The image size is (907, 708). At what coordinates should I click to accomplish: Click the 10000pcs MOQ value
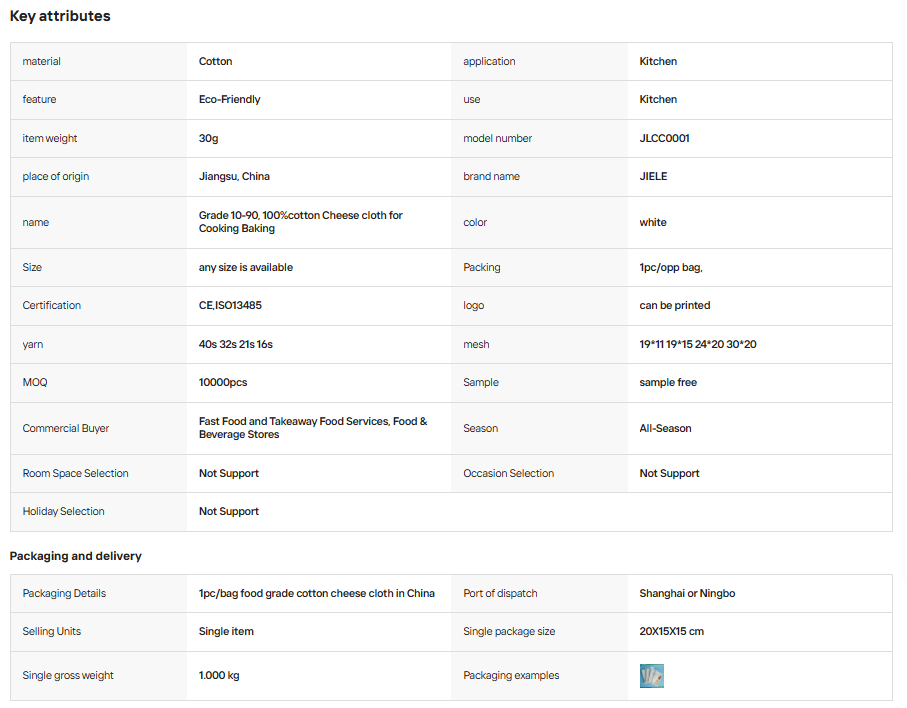tap(223, 382)
